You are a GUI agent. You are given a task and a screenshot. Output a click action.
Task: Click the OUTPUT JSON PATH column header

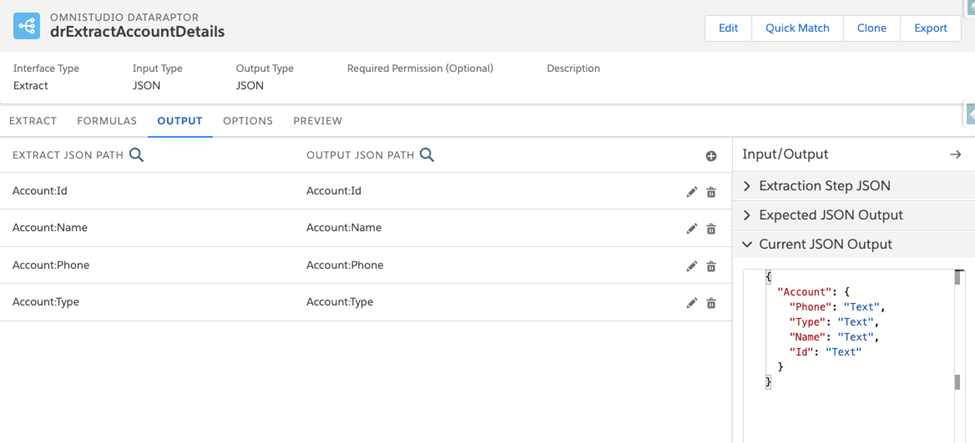tap(361, 155)
